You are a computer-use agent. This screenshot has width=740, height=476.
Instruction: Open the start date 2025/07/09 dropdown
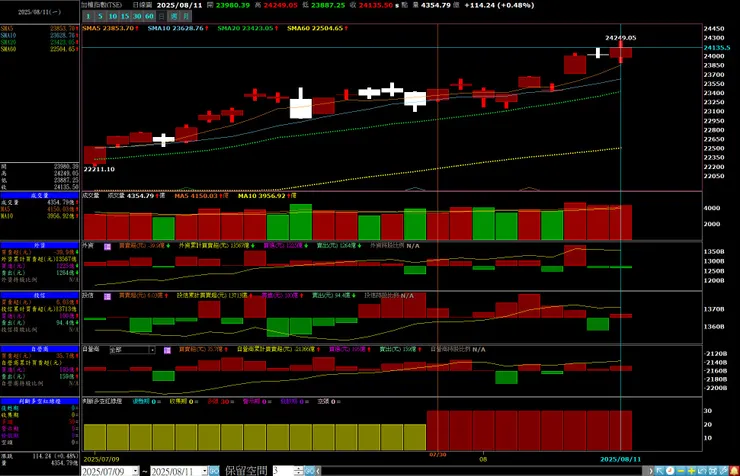135,471
